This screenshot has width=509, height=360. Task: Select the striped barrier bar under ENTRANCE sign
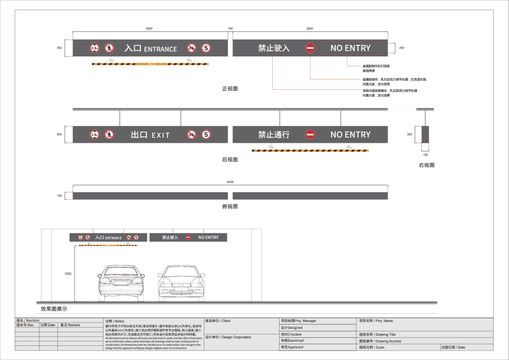coord(150,64)
